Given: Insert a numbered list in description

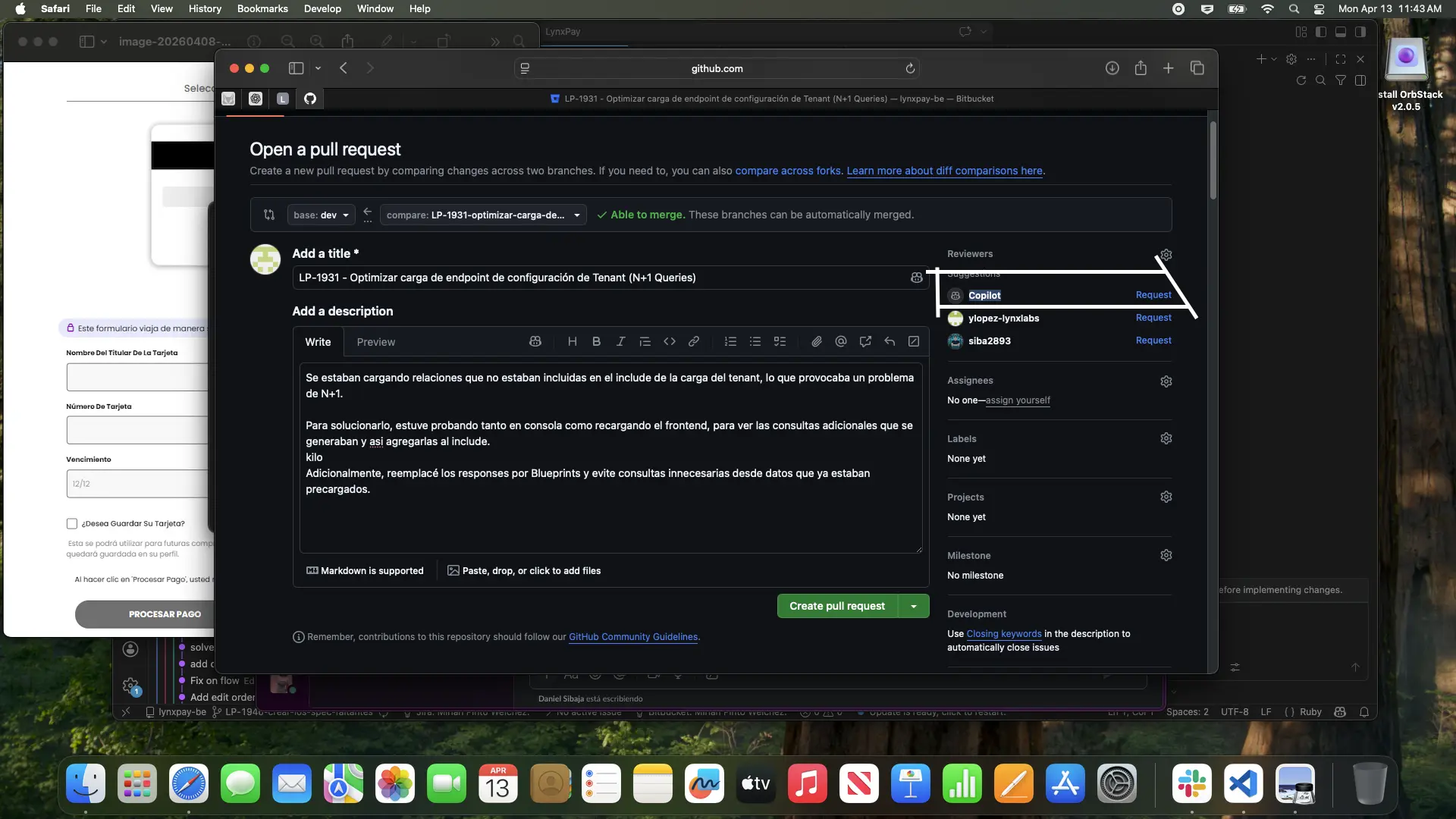Looking at the screenshot, I should coord(731,342).
